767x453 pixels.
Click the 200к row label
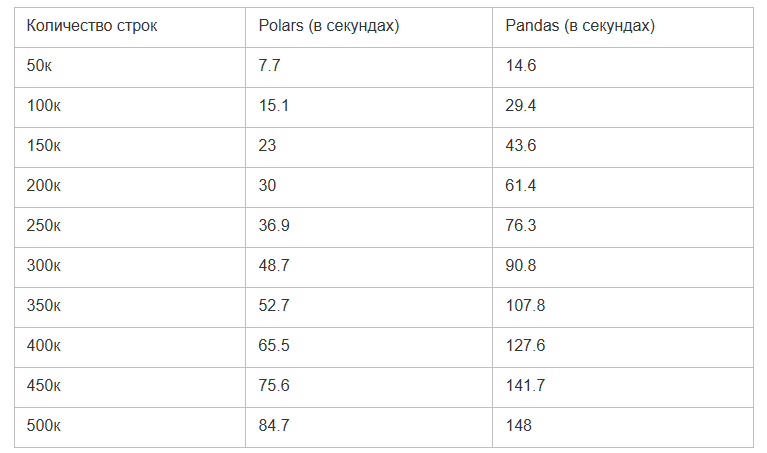click(x=46, y=186)
